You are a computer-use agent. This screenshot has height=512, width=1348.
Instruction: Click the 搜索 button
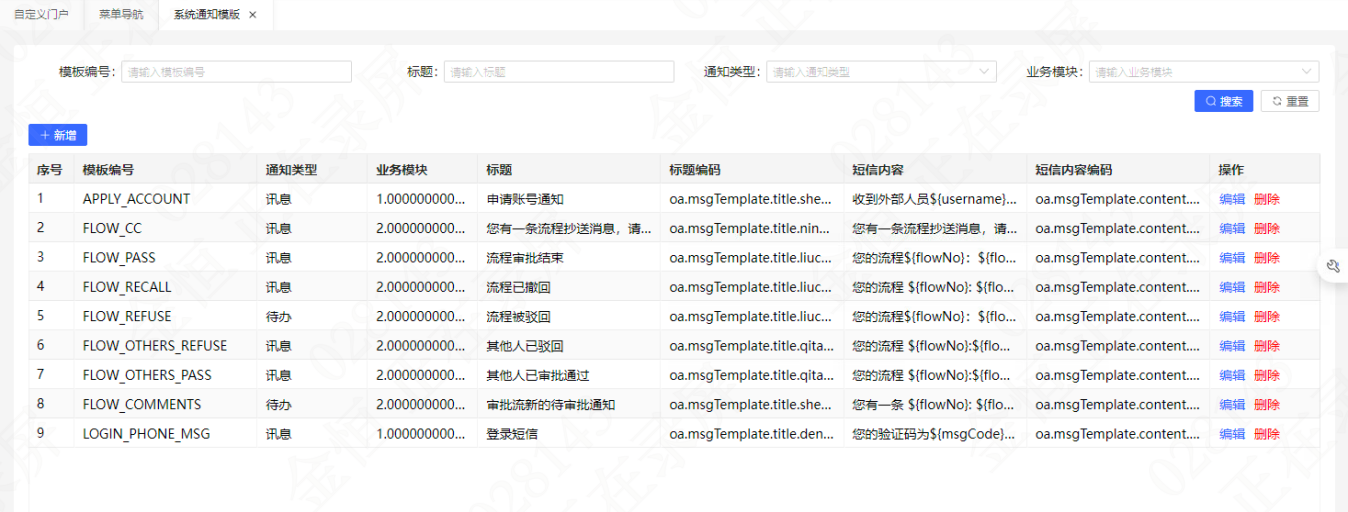[x=1224, y=101]
